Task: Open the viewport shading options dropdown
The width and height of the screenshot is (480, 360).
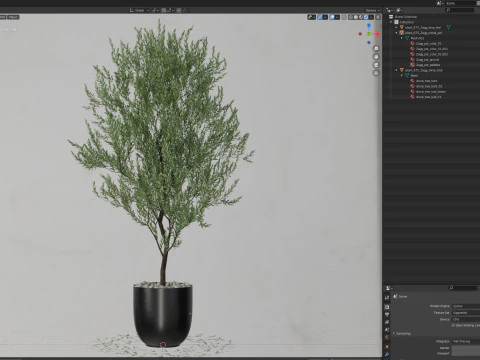Action: tap(371, 17)
